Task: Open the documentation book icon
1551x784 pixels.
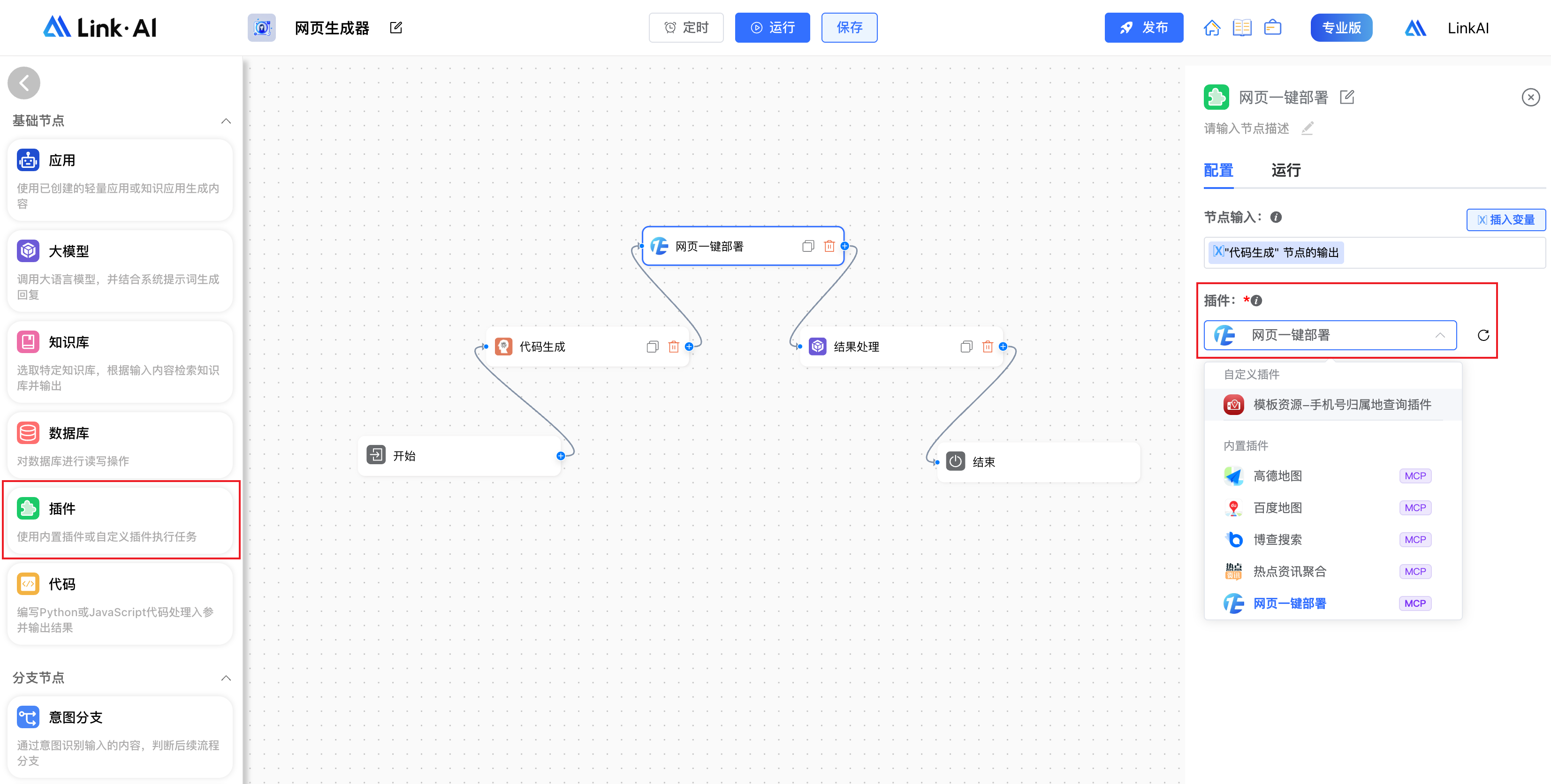Action: pyautogui.click(x=1242, y=28)
